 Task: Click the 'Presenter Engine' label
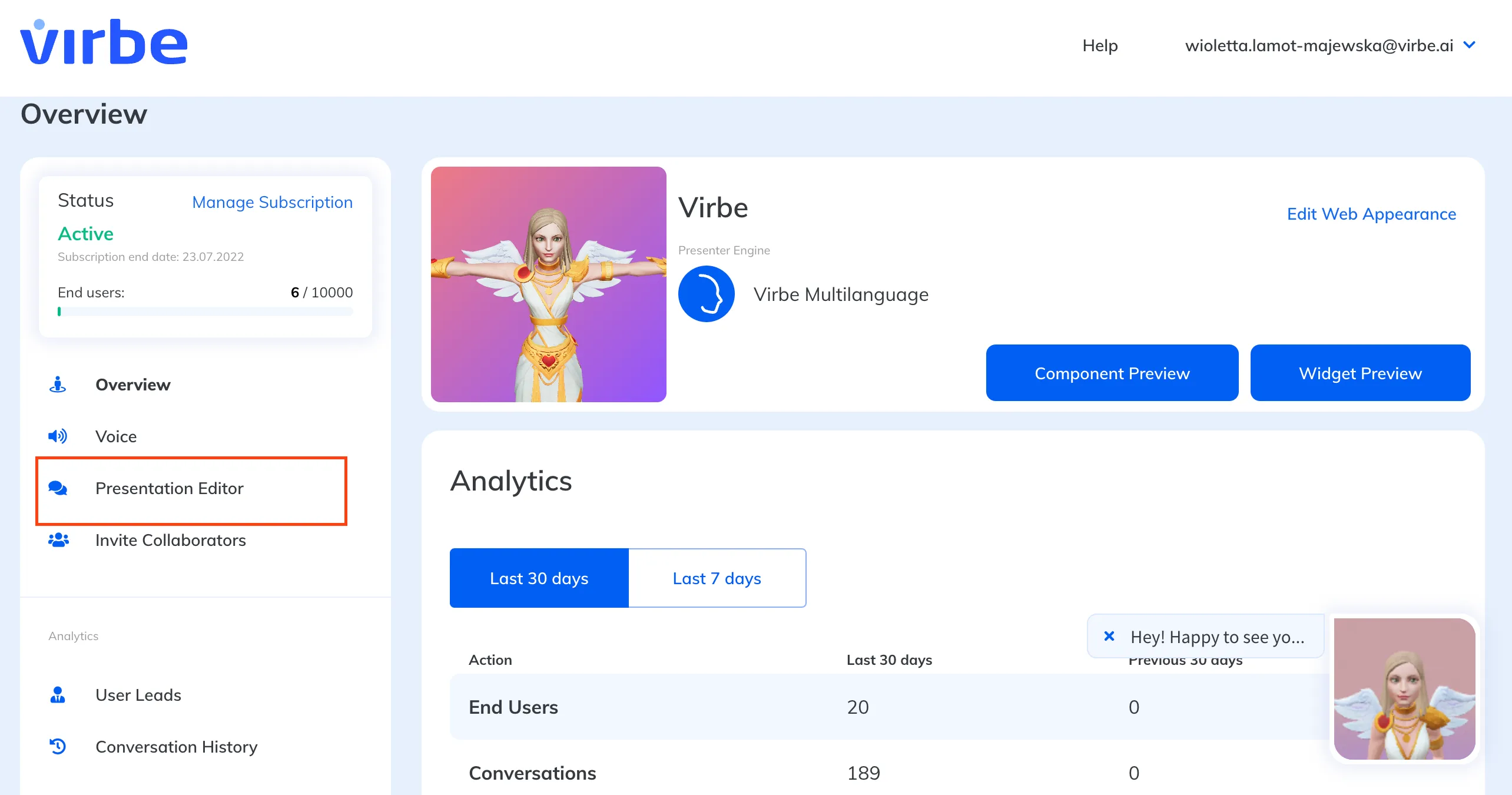724,250
